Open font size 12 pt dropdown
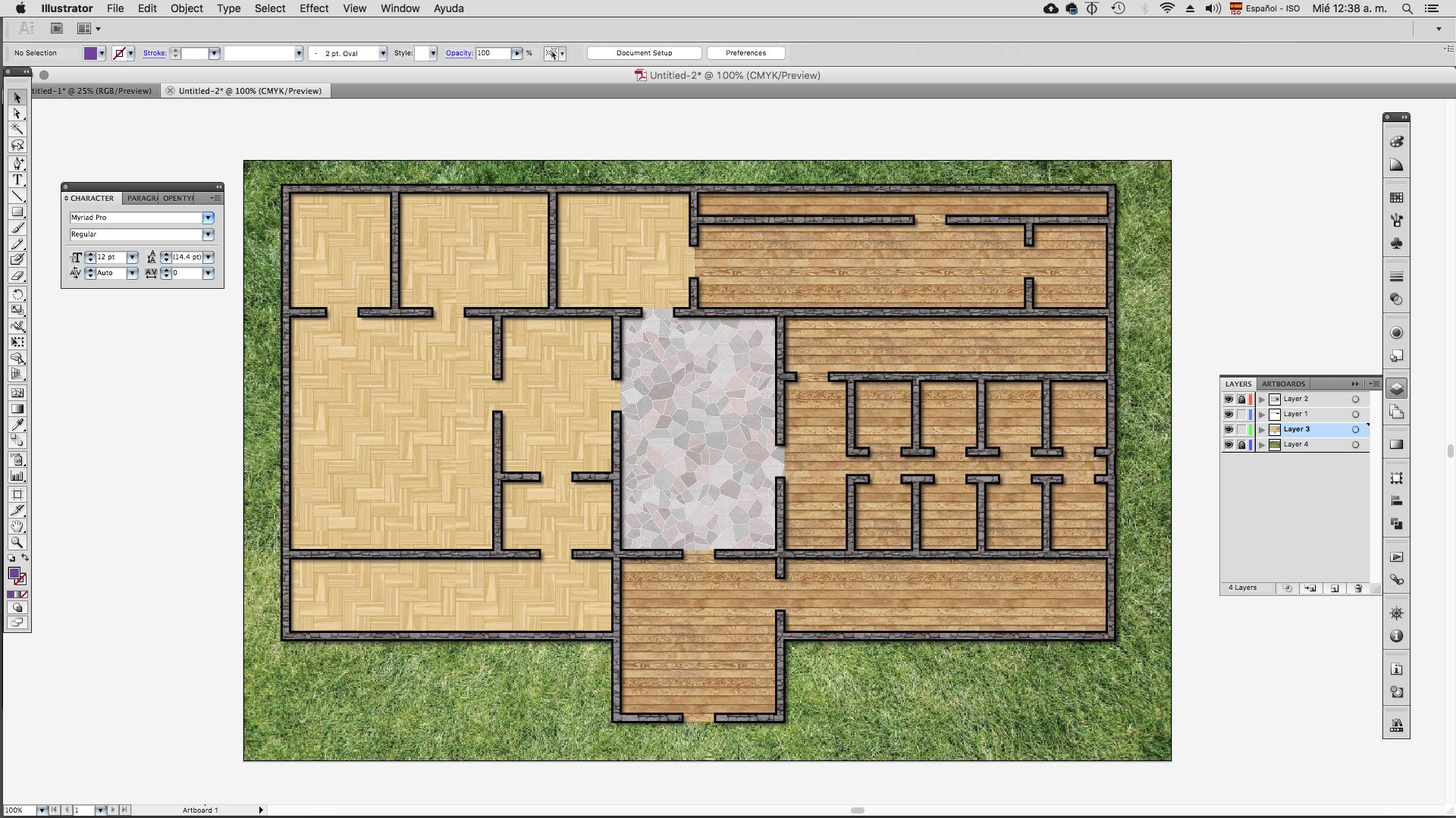Viewport: 1456px width, 818px height. point(133,258)
